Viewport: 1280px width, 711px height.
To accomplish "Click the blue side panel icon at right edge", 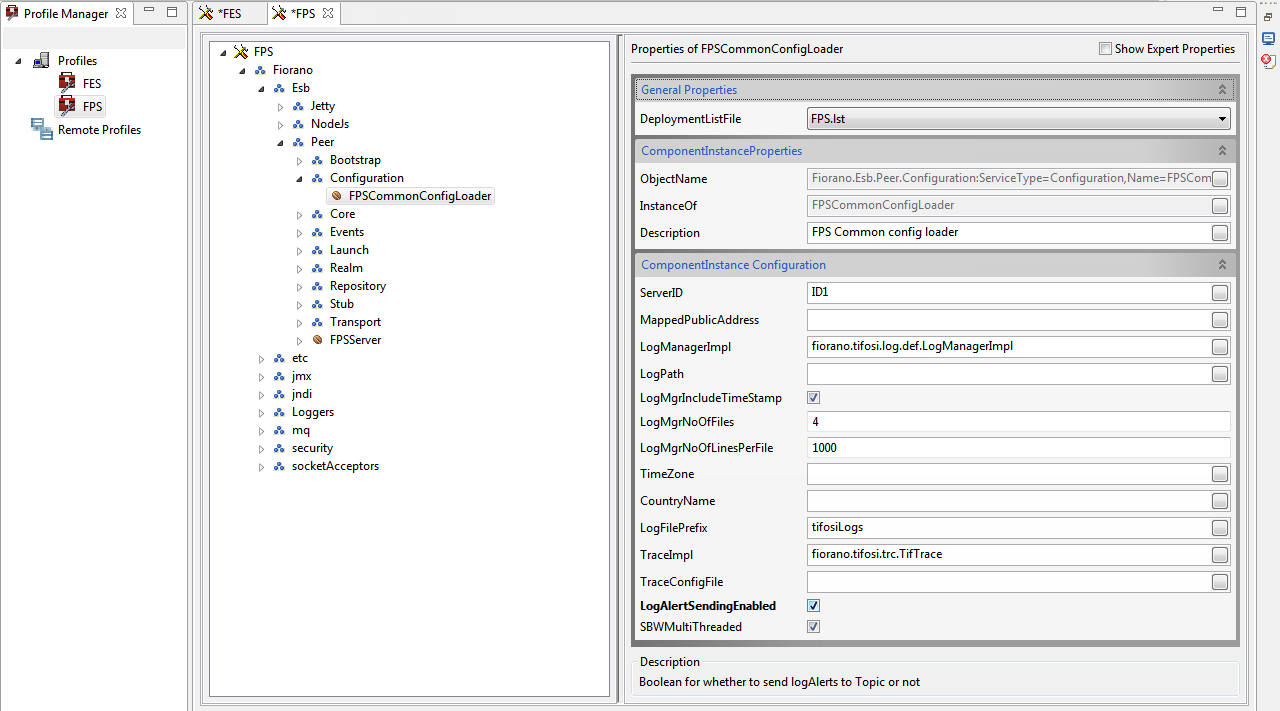I will pyautogui.click(x=1268, y=38).
